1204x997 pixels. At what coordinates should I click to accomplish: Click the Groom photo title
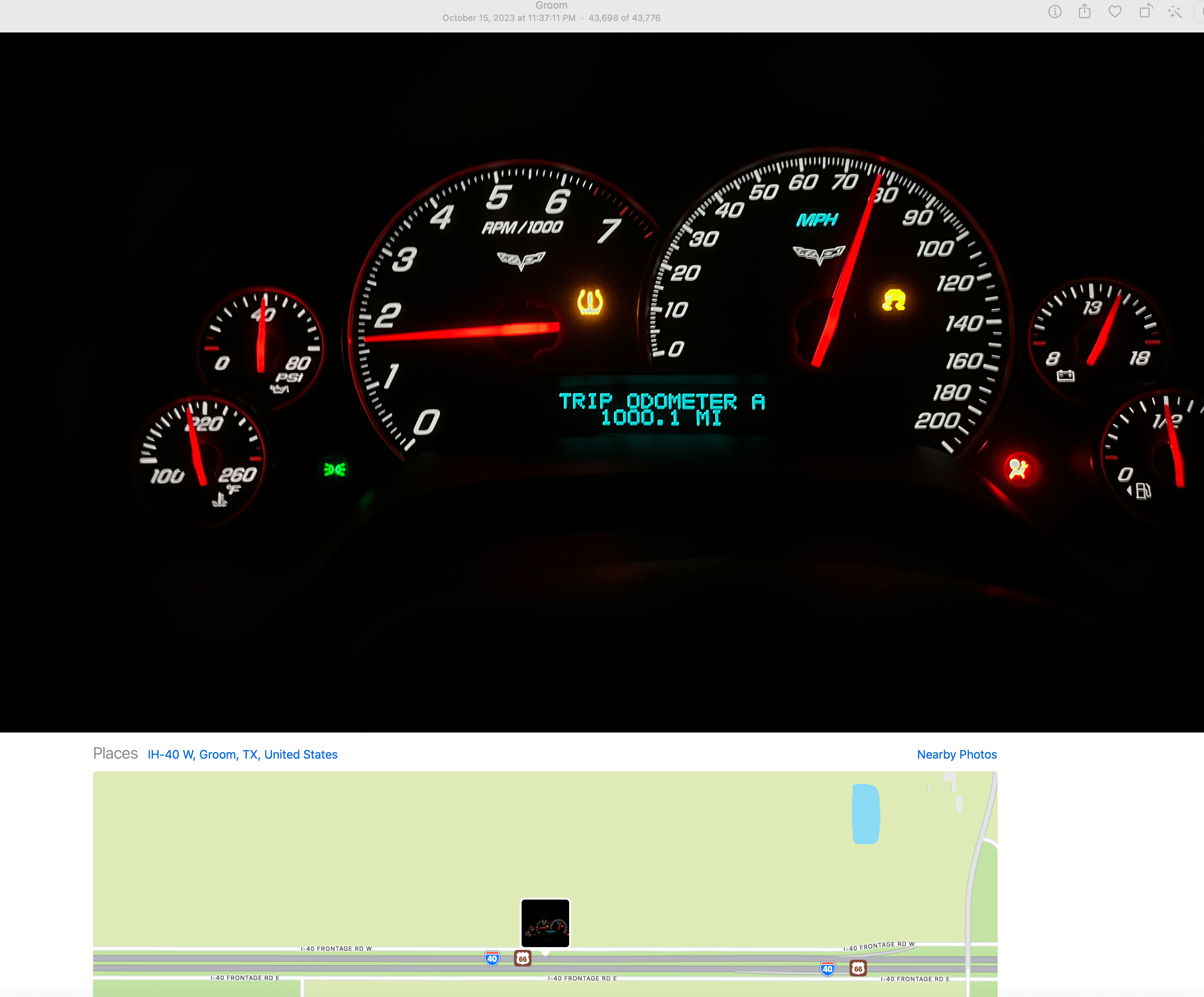[x=551, y=5]
